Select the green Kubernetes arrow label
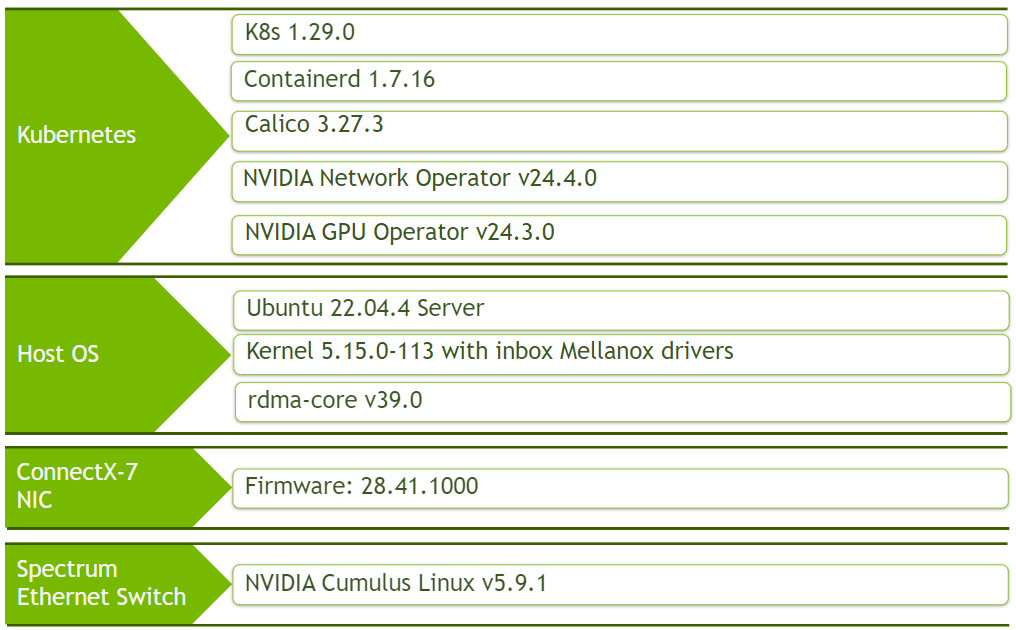The image size is (1016, 630). [x=75, y=135]
